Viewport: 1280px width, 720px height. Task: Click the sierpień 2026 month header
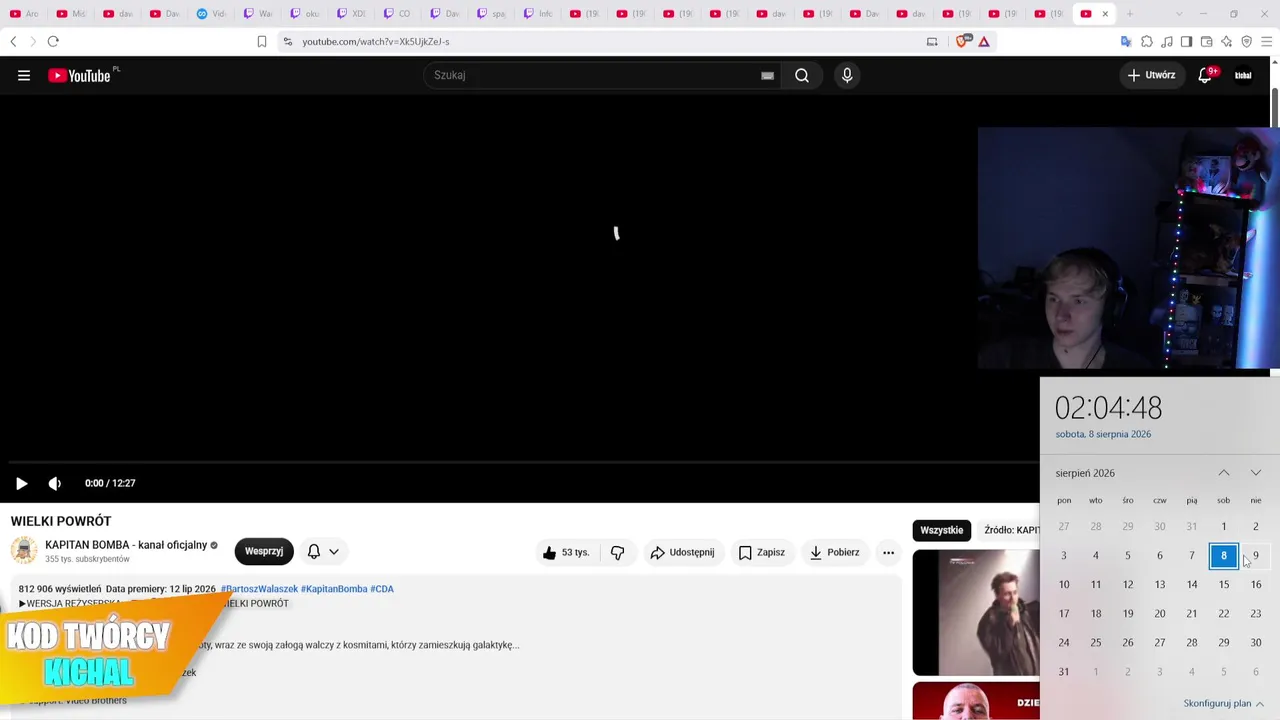[1085, 473]
